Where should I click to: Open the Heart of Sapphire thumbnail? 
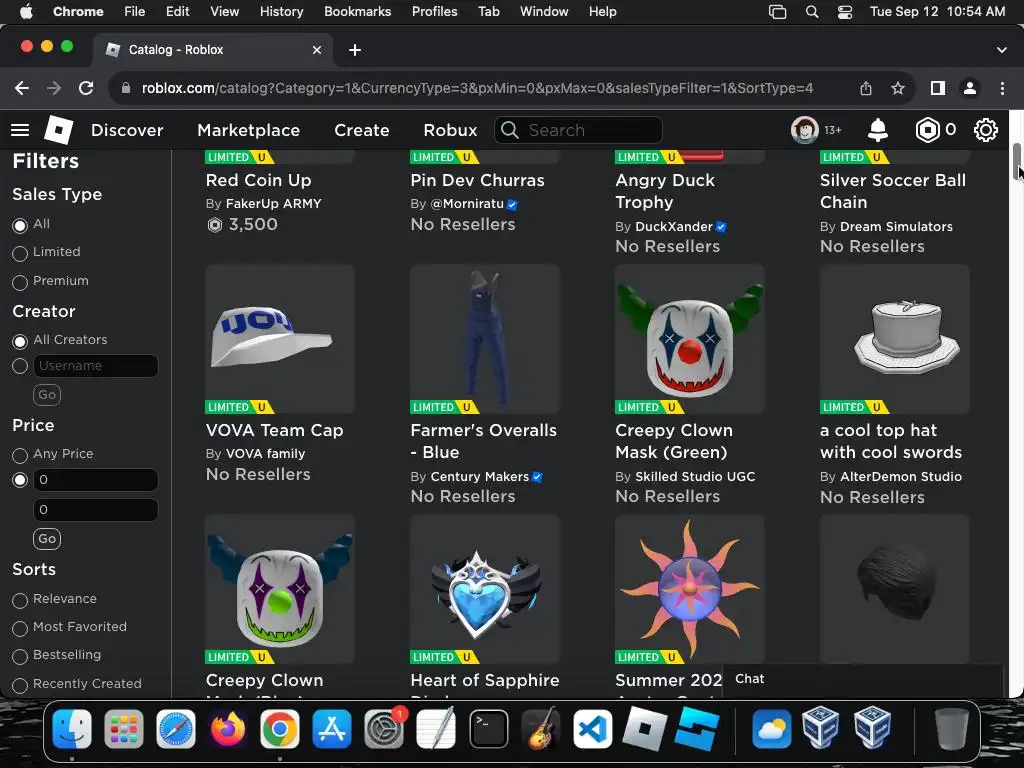(485, 589)
